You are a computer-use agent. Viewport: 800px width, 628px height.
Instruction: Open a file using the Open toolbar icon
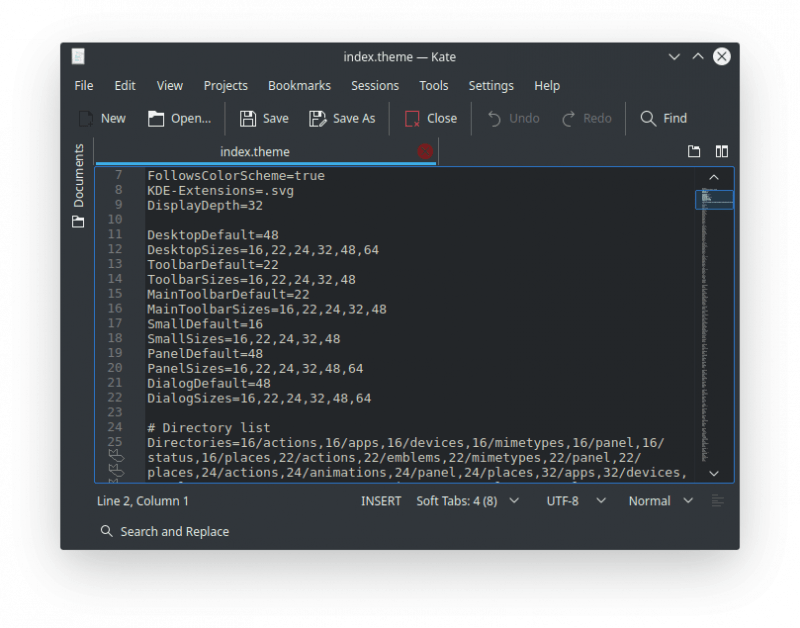pos(180,118)
